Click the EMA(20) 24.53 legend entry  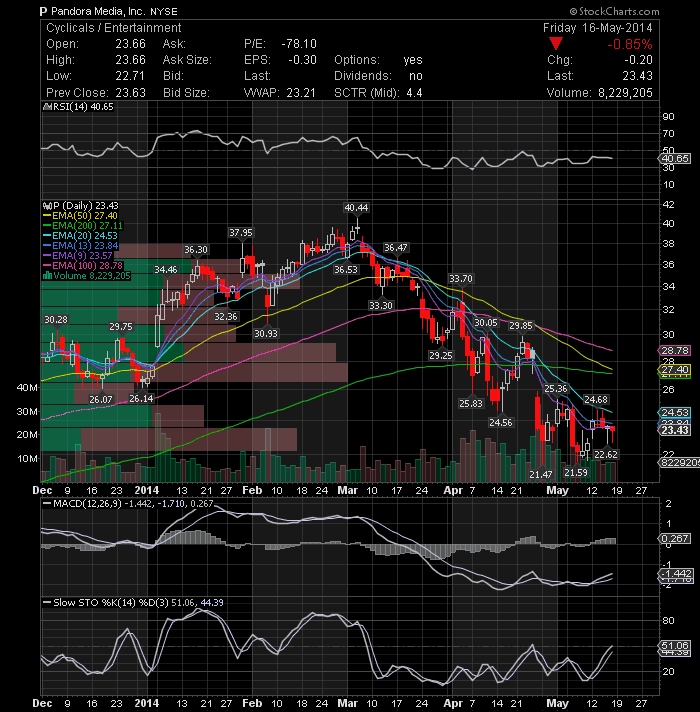84,236
